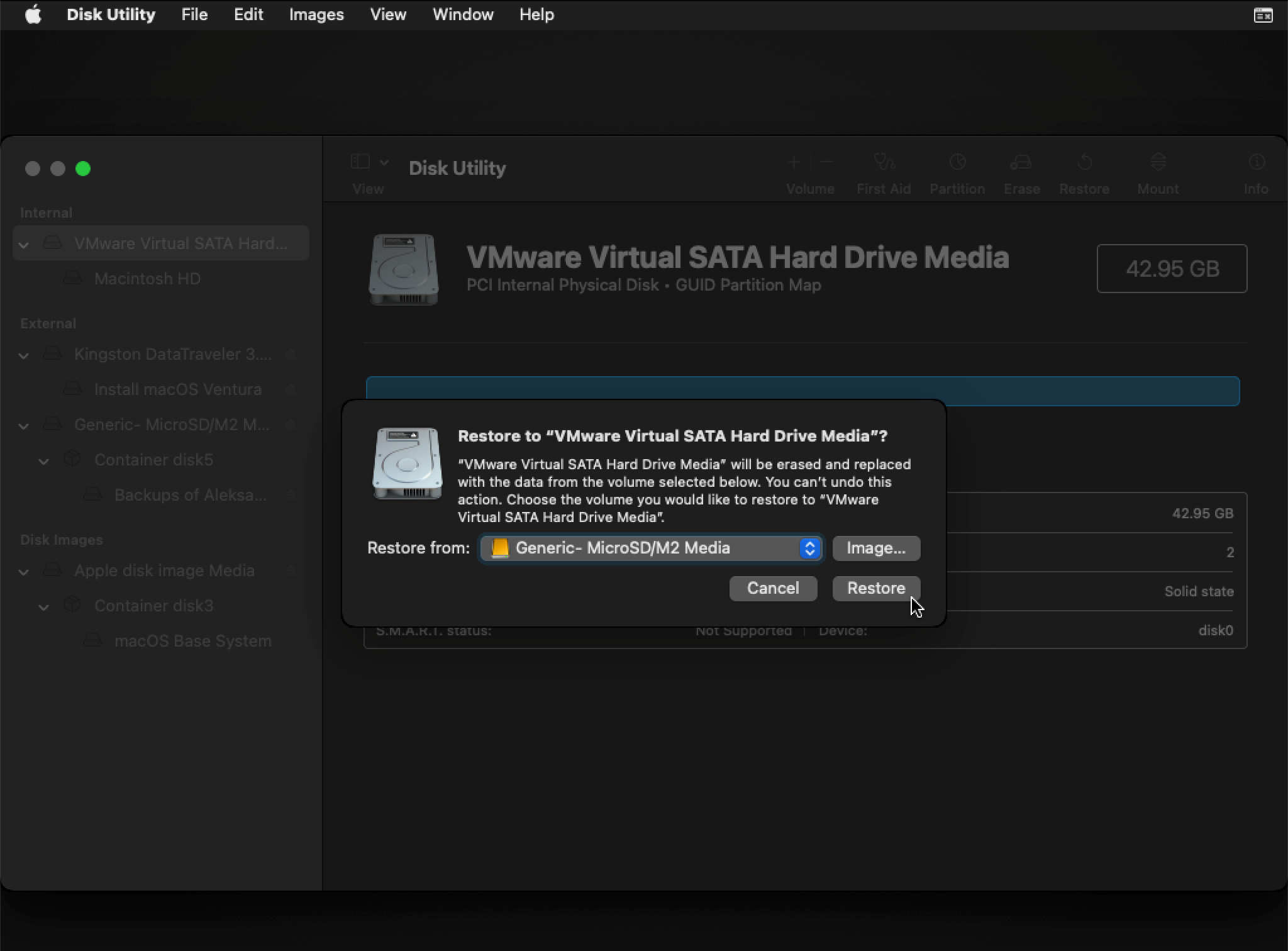The width and height of the screenshot is (1288, 951).
Task: Eject the Install macOS Ventura volume
Action: [x=291, y=389]
